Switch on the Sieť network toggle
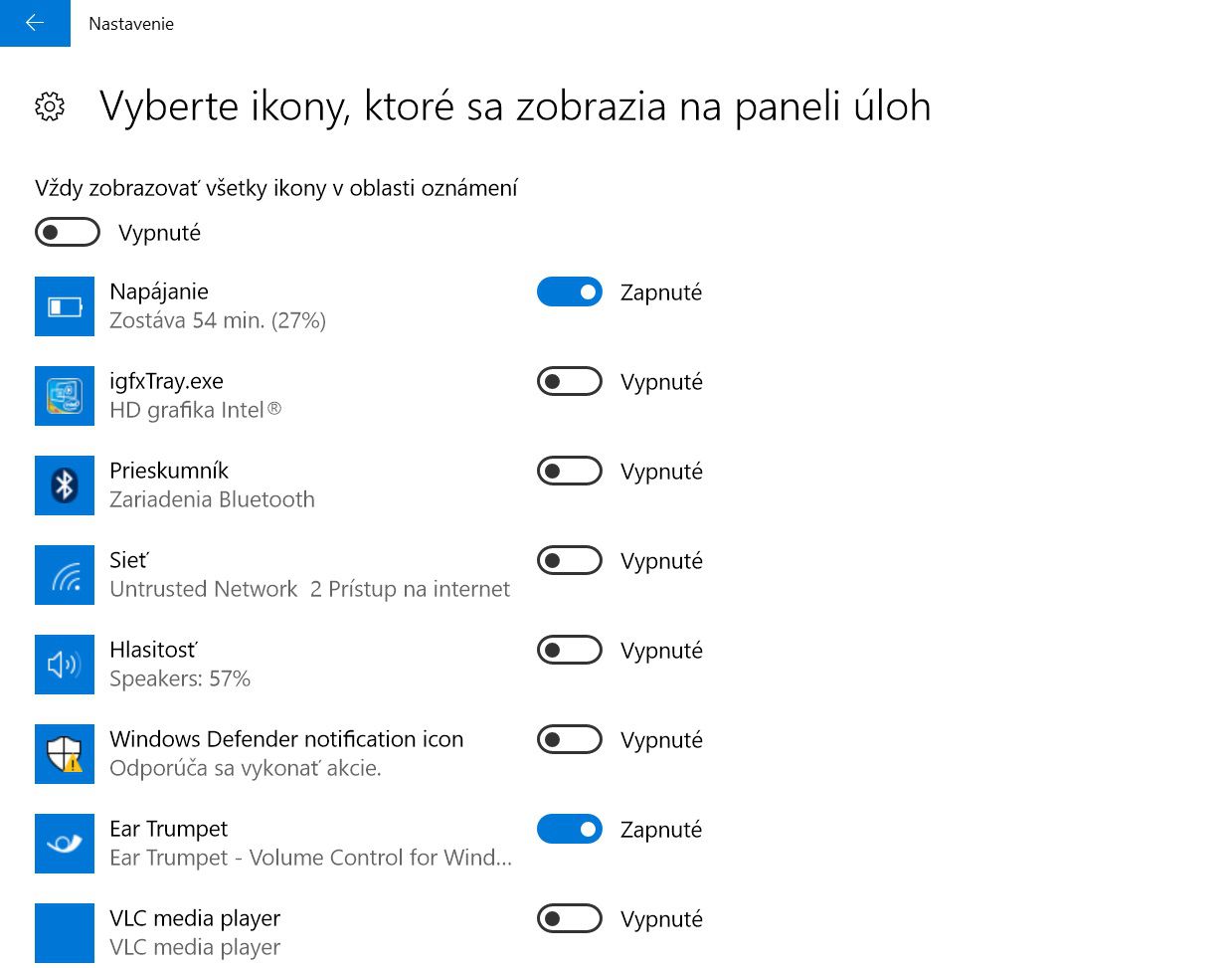1232x968 pixels. (x=570, y=560)
